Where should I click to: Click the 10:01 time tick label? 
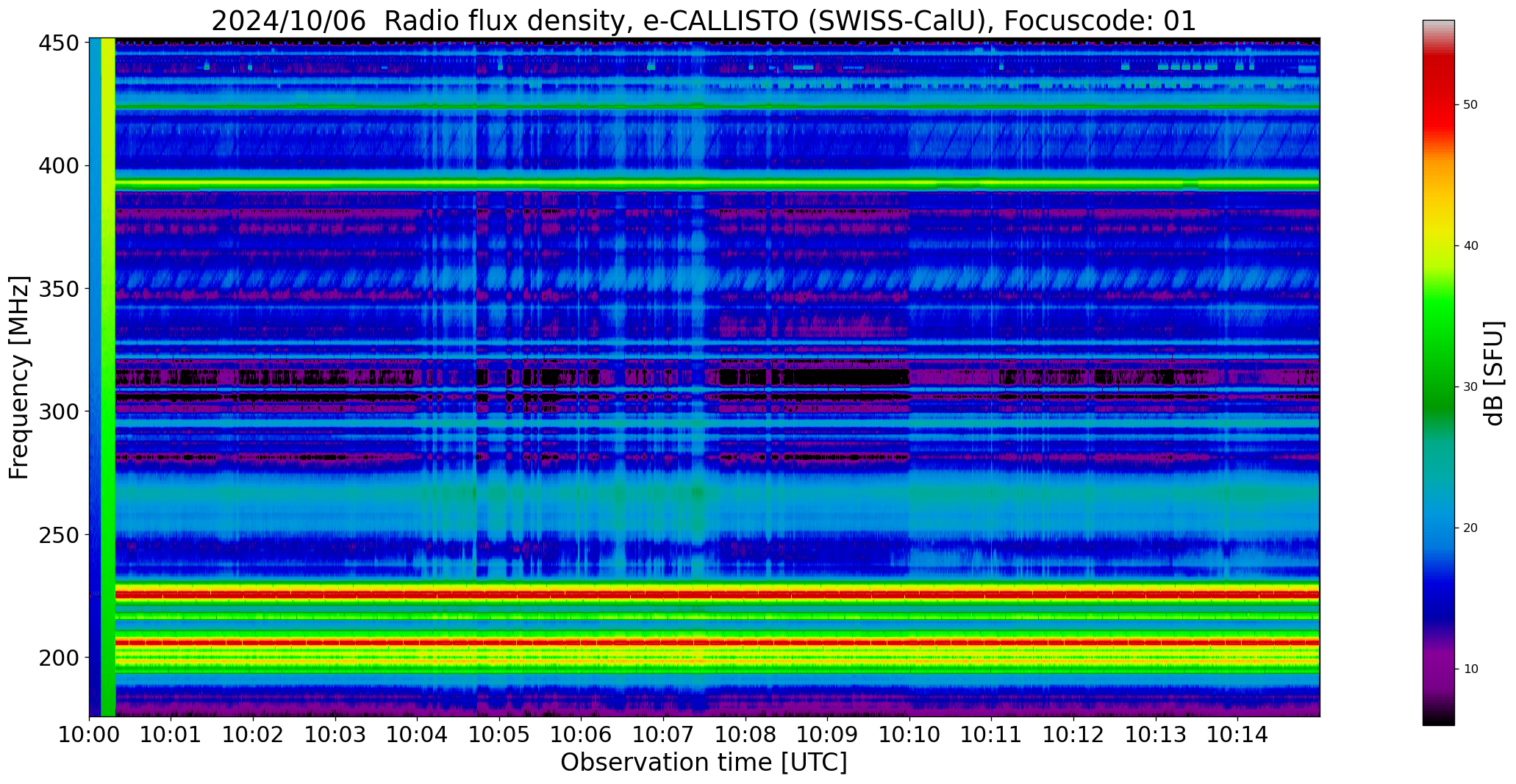[171, 735]
